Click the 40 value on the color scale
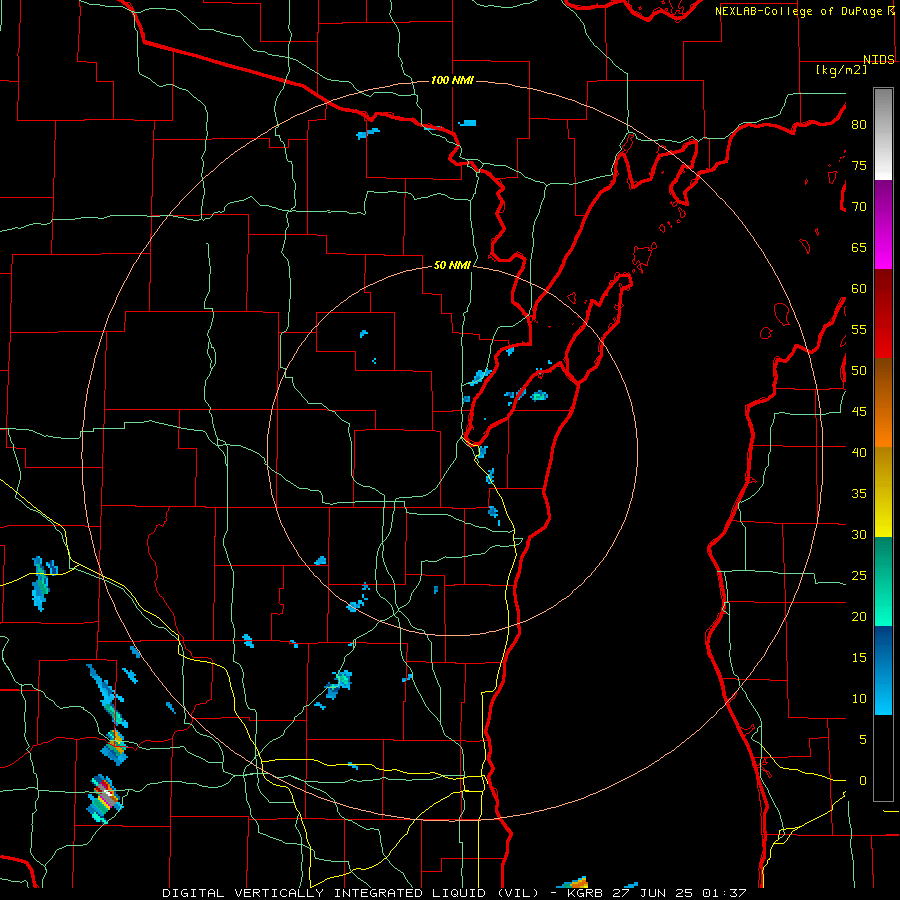Viewport: 900px width, 900px height. click(x=859, y=452)
